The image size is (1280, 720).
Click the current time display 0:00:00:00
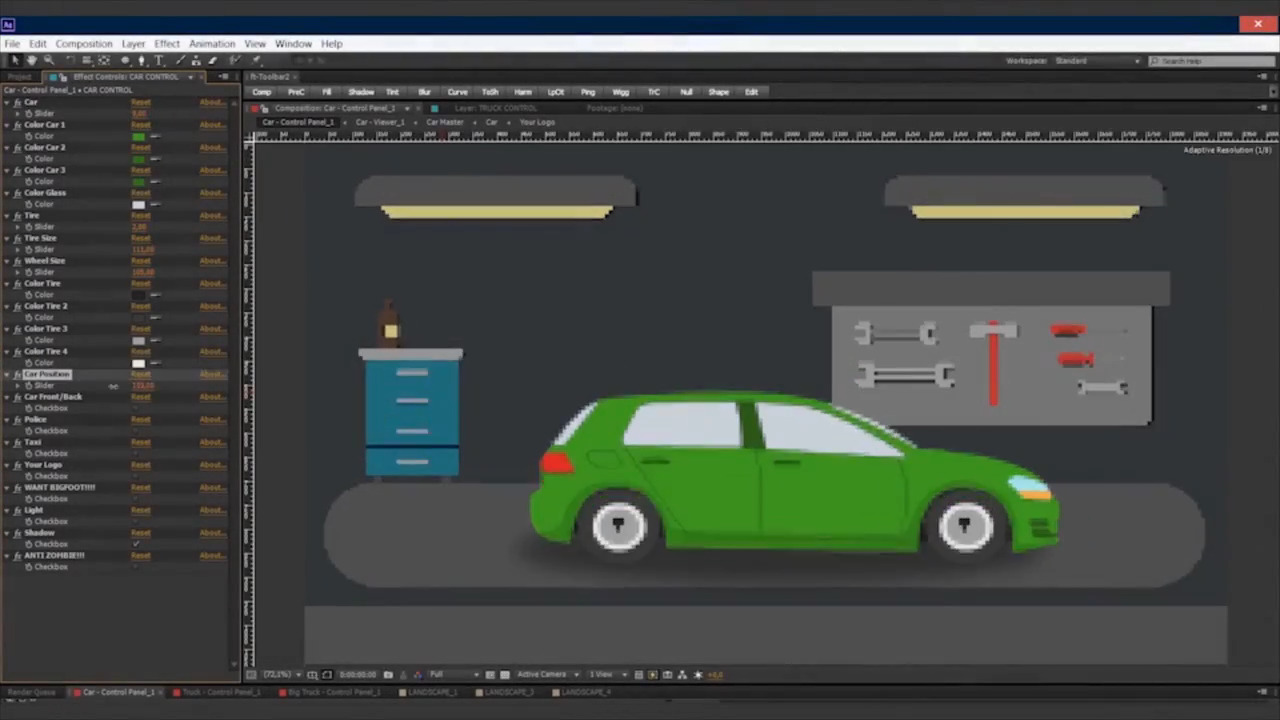(x=358, y=674)
